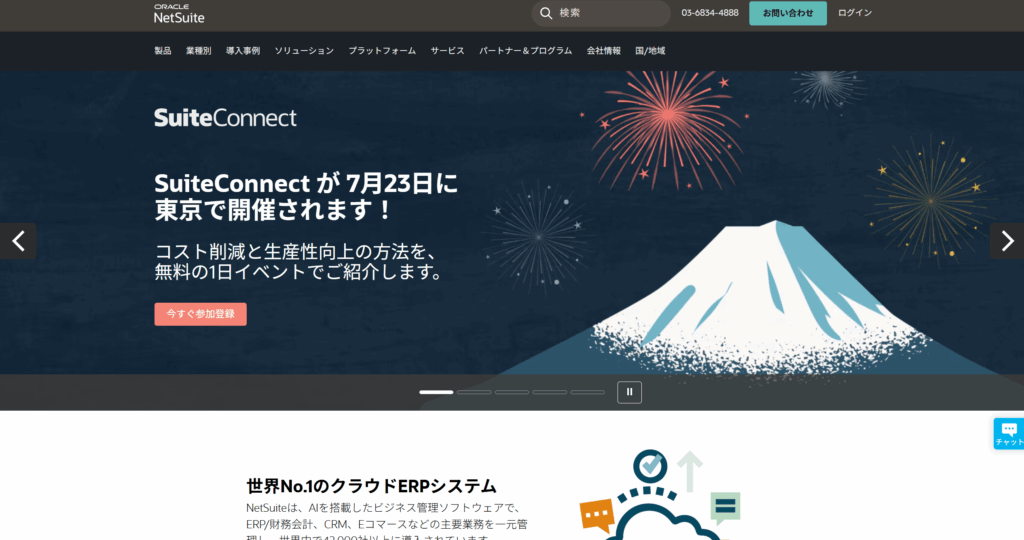Open the 会社情報 menu item
This screenshot has width=1024, height=540.
(x=603, y=51)
